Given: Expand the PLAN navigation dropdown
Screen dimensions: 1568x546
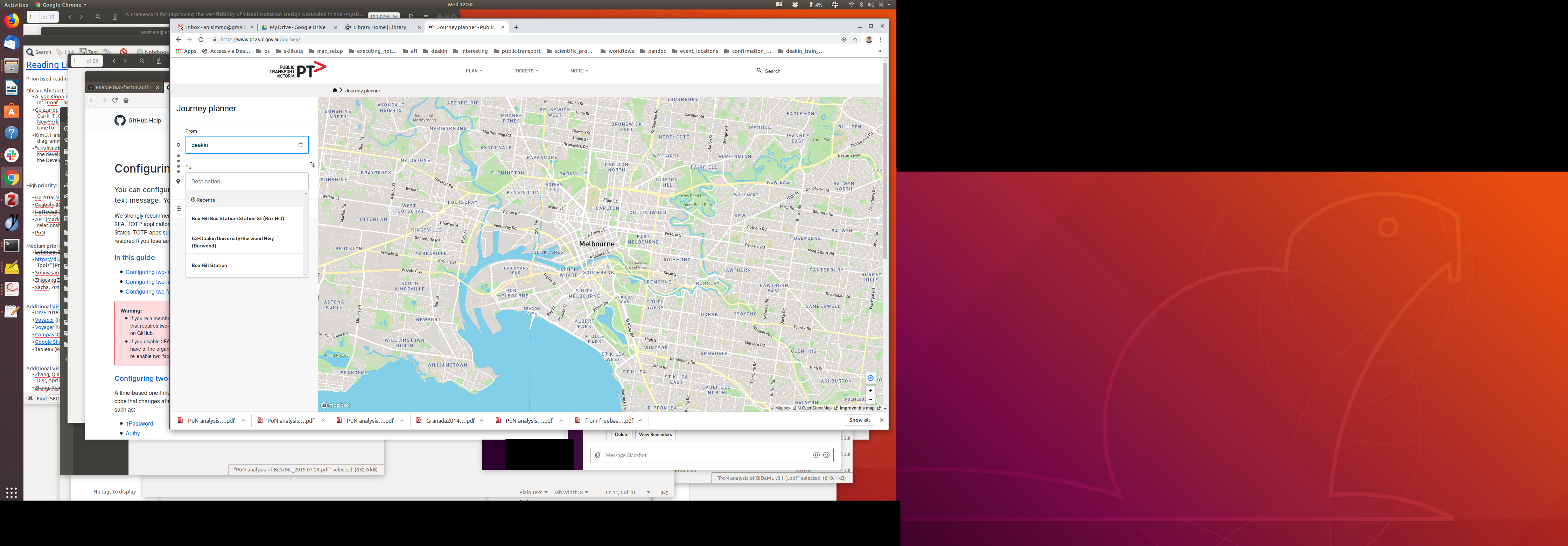Looking at the screenshot, I should 474,71.
